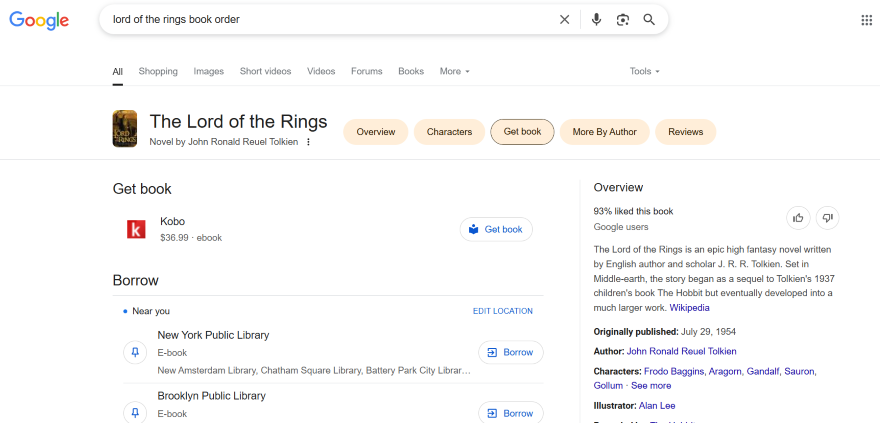The image size is (880, 423).
Task: Pin Brooklyn Public Library with pin icon
Action: point(135,413)
